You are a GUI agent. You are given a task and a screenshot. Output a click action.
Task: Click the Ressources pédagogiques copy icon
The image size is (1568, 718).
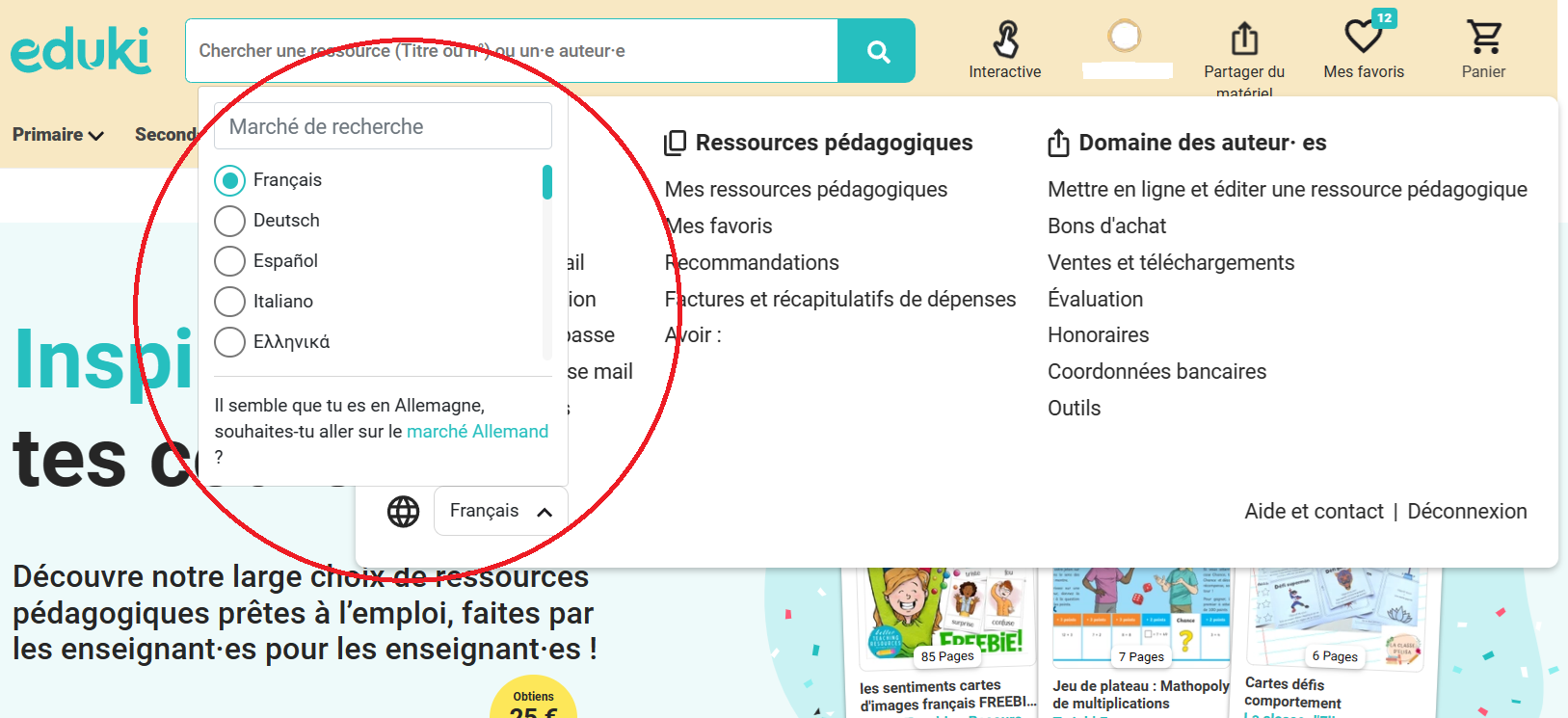pyautogui.click(x=675, y=144)
